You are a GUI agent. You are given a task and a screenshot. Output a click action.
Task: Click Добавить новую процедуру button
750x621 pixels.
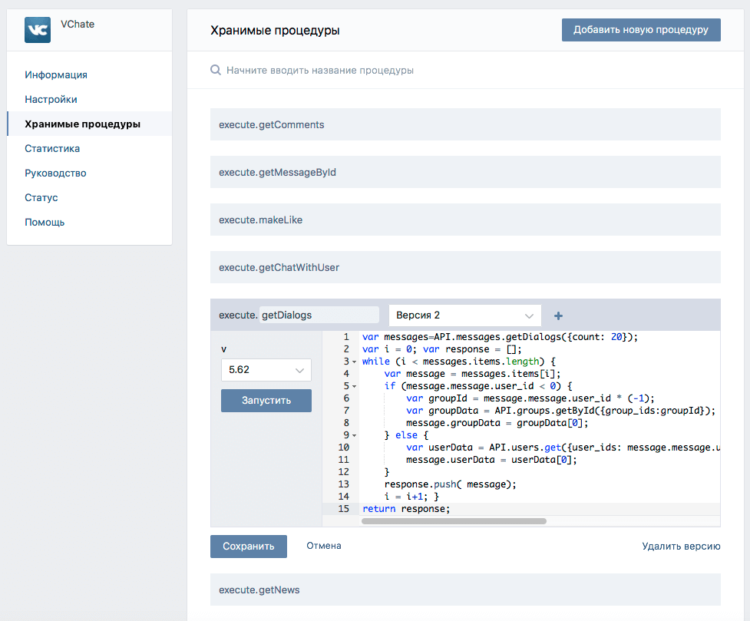tap(641, 30)
